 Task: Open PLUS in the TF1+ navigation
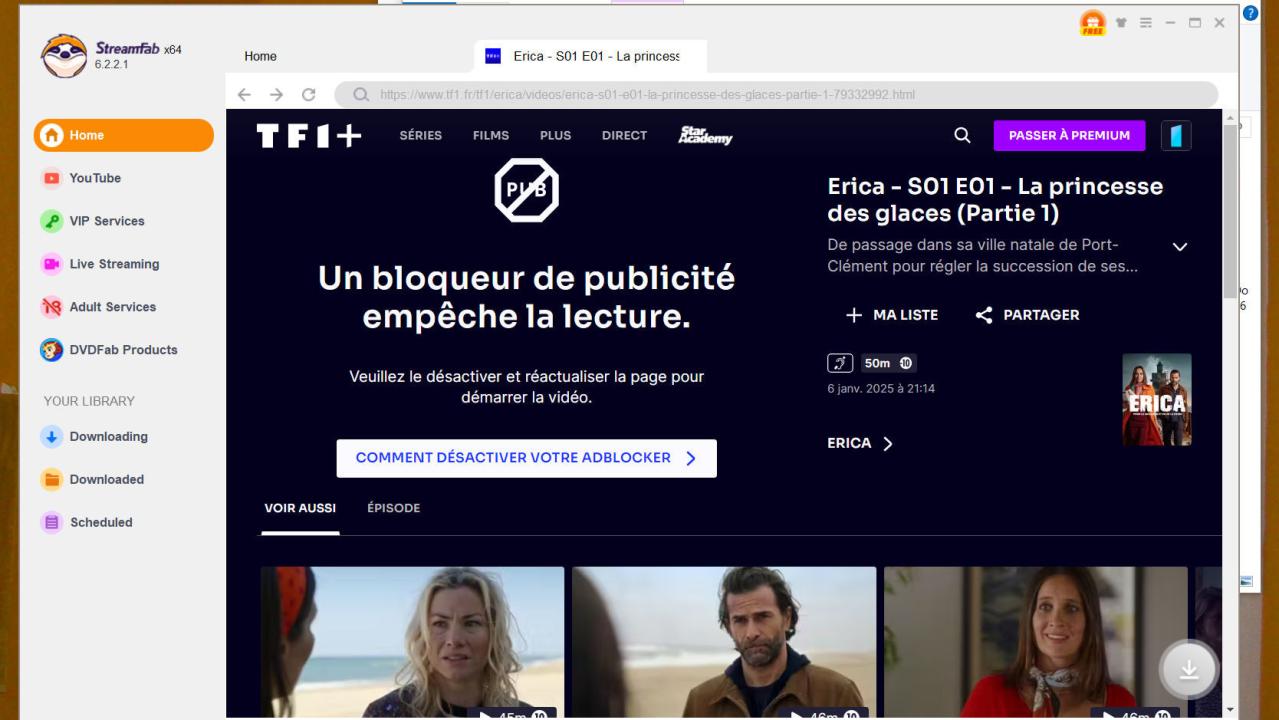pyautogui.click(x=555, y=135)
